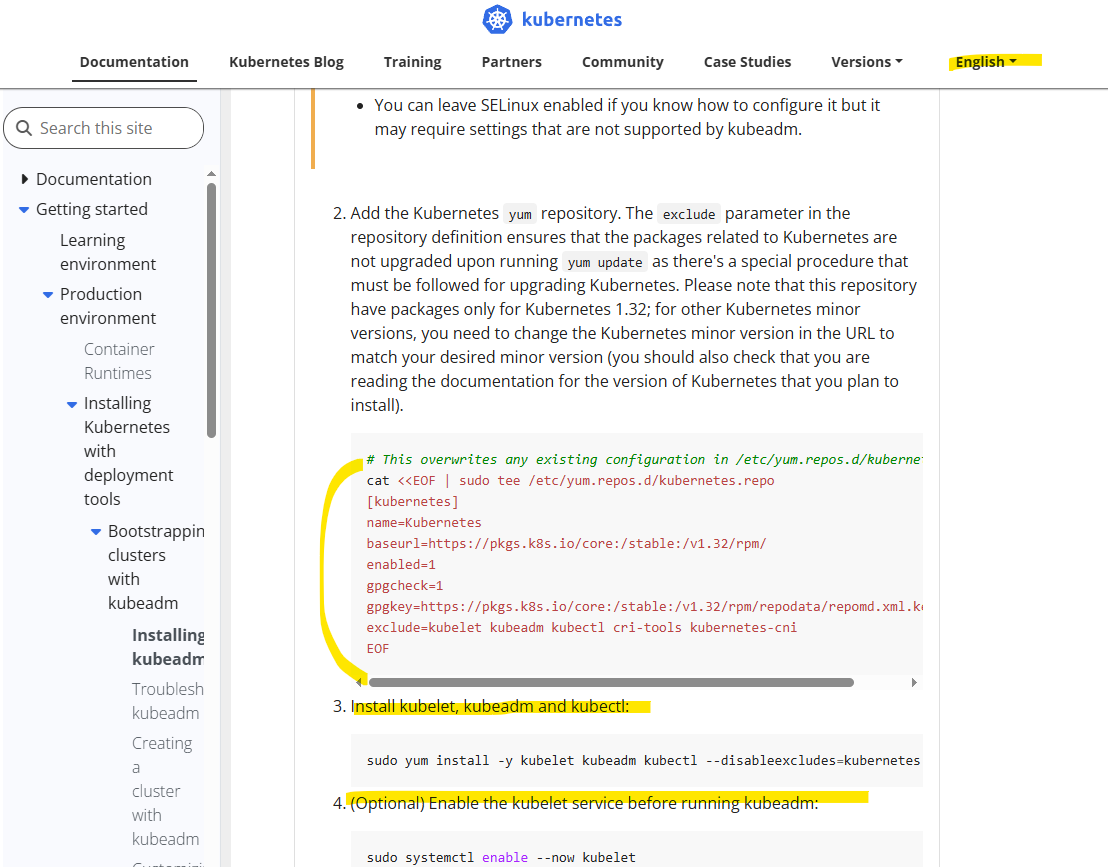Open the Kubernetes Blog page

286,61
